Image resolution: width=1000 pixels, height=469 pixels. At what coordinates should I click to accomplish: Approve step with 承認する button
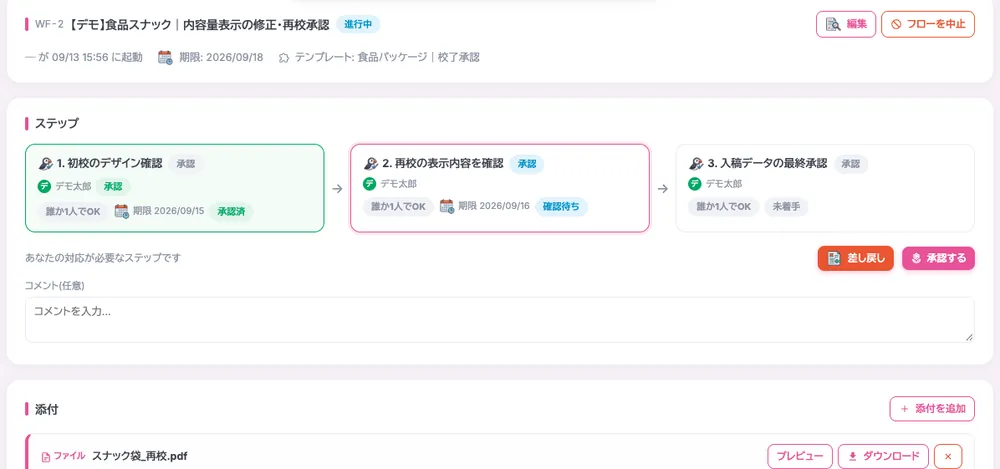938,258
